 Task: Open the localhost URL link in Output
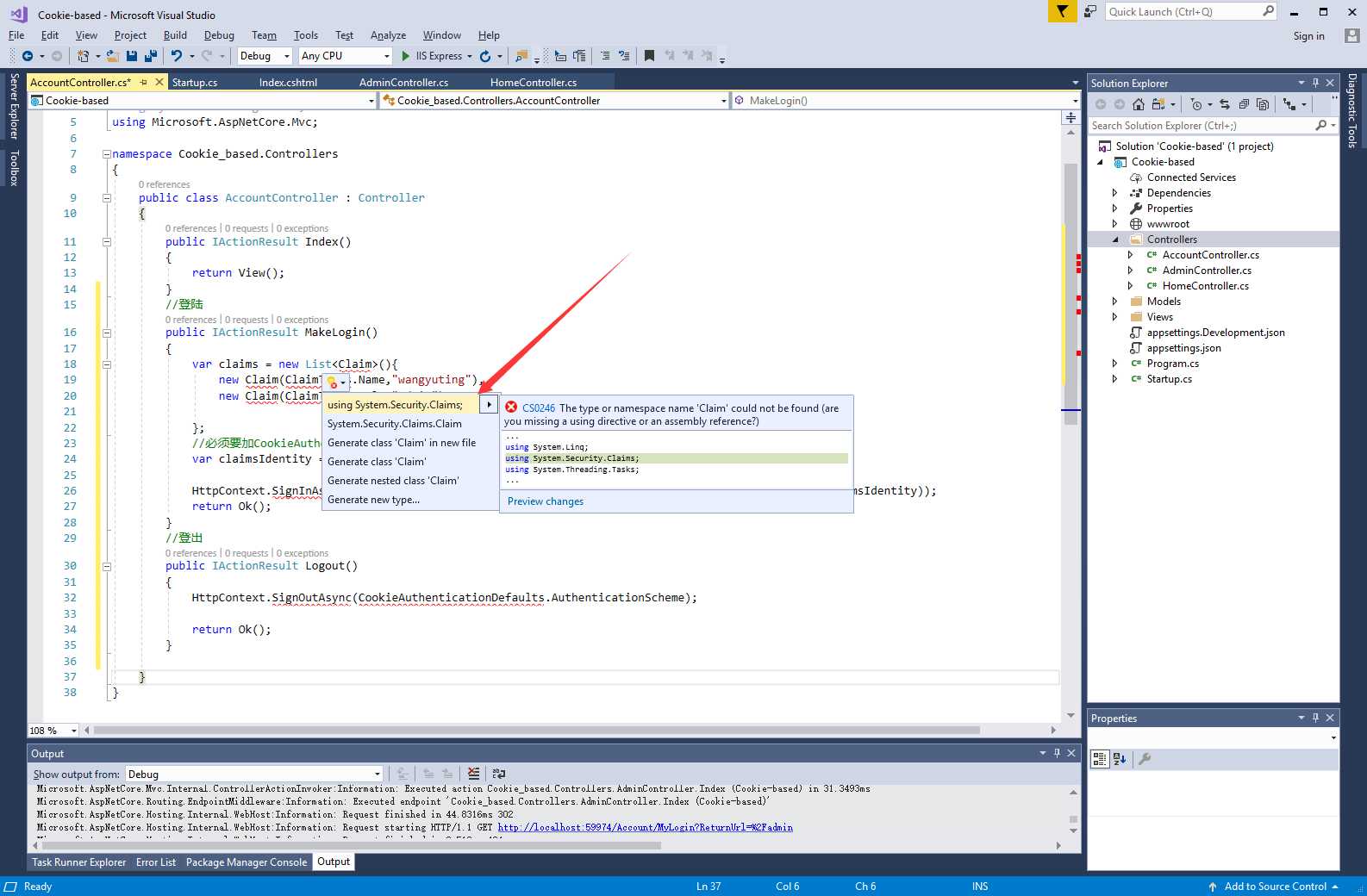coord(645,827)
